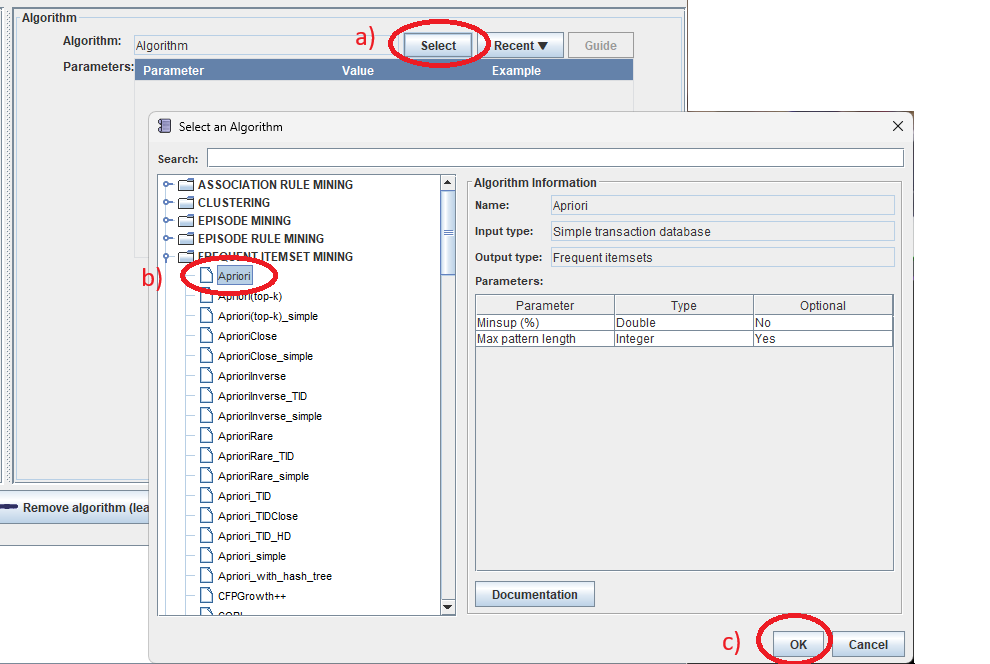This screenshot has height=664, width=990.
Task: Select the Apriori_simple algorithm
Action: pos(251,556)
